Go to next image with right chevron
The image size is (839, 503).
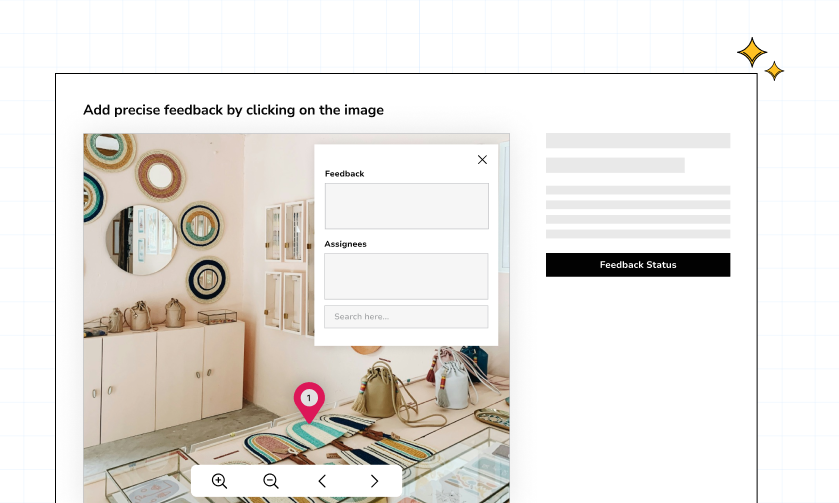pos(374,481)
